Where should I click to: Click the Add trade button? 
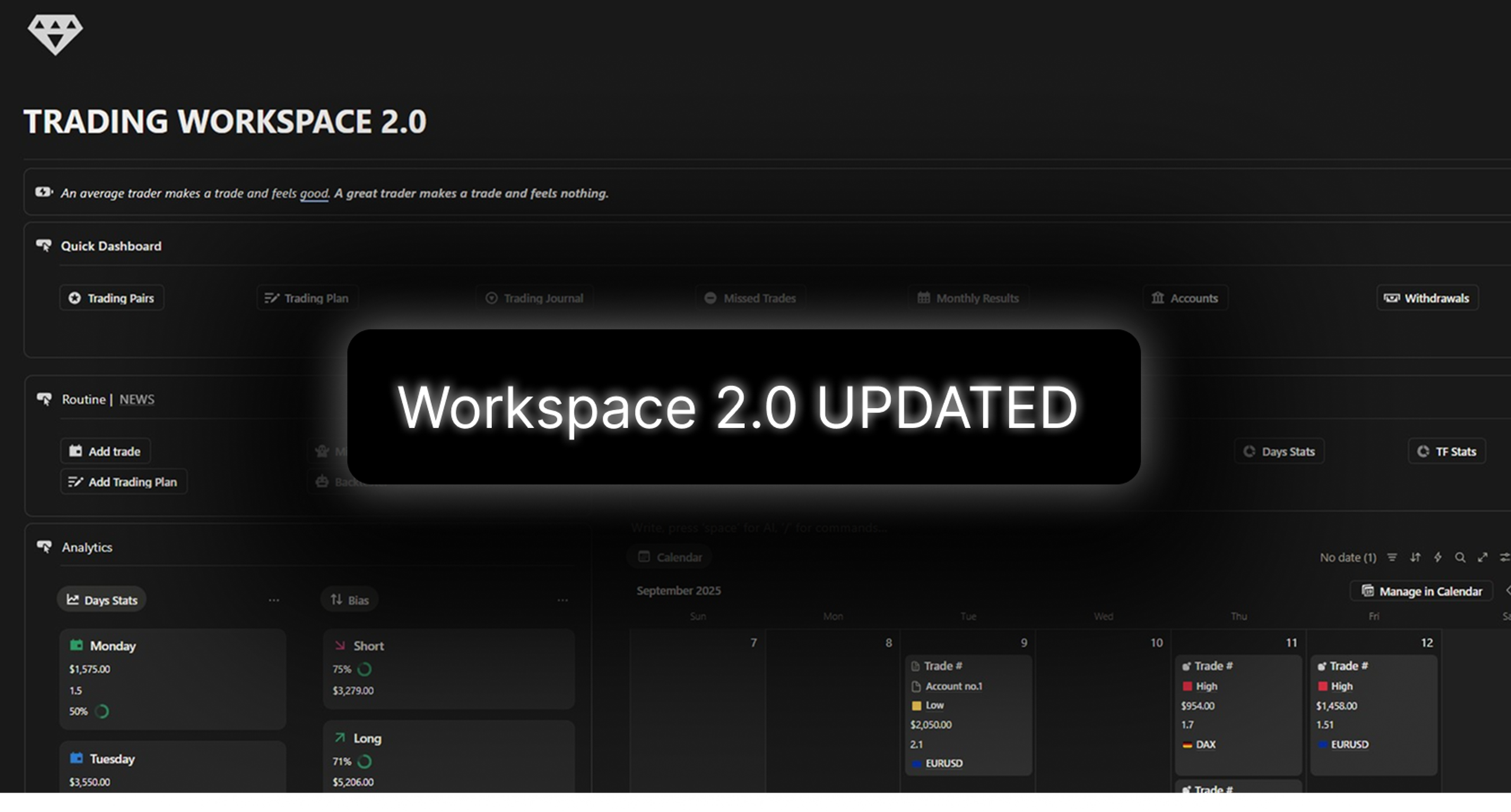click(106, 451)
